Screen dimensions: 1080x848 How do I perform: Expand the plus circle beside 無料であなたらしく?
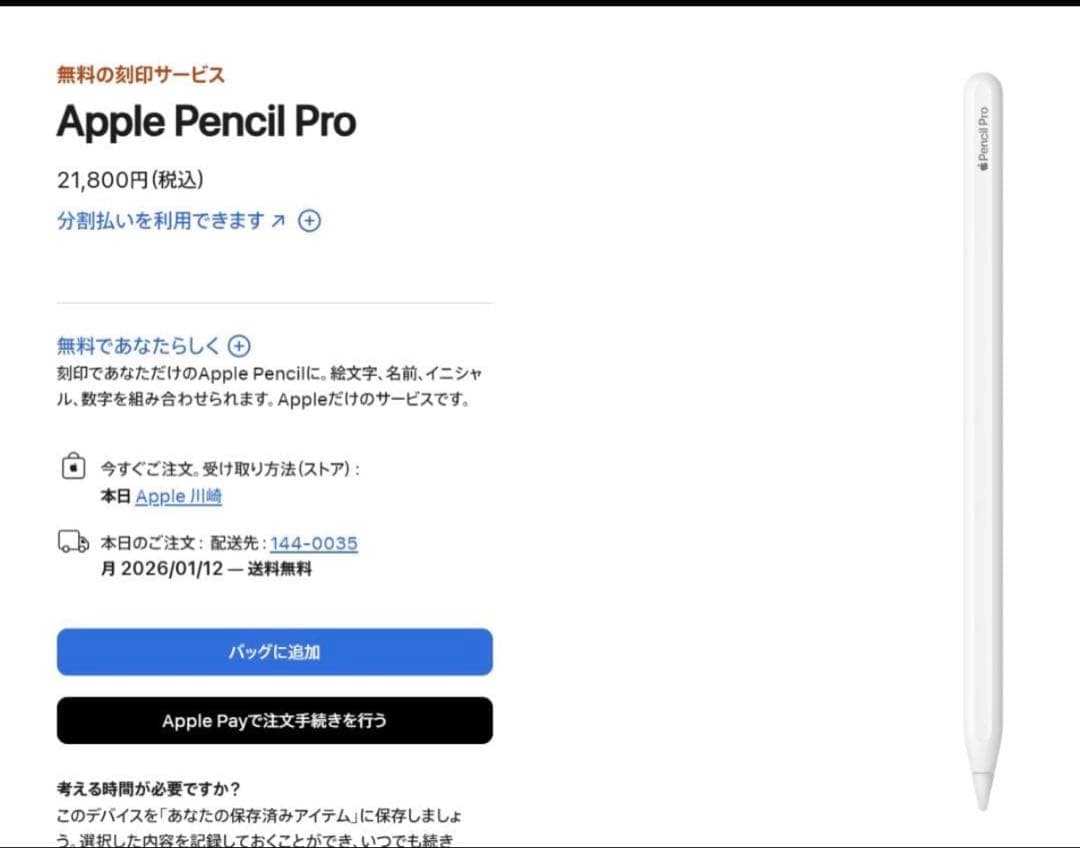click(239, 346)
